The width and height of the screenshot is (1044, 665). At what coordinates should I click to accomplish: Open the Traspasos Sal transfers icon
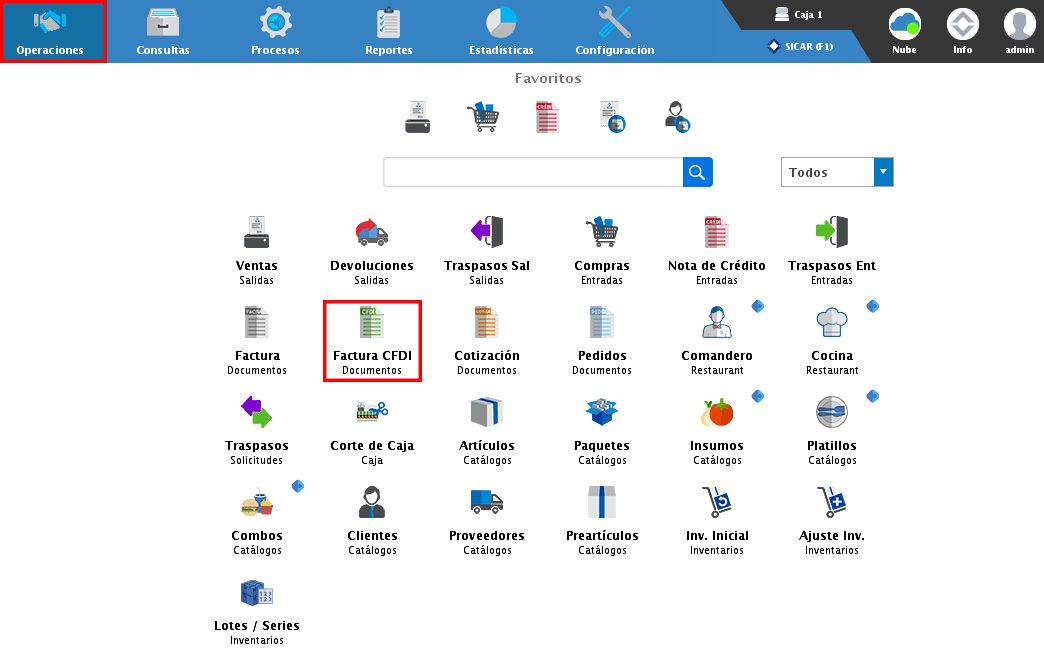(x=486, y=235)
